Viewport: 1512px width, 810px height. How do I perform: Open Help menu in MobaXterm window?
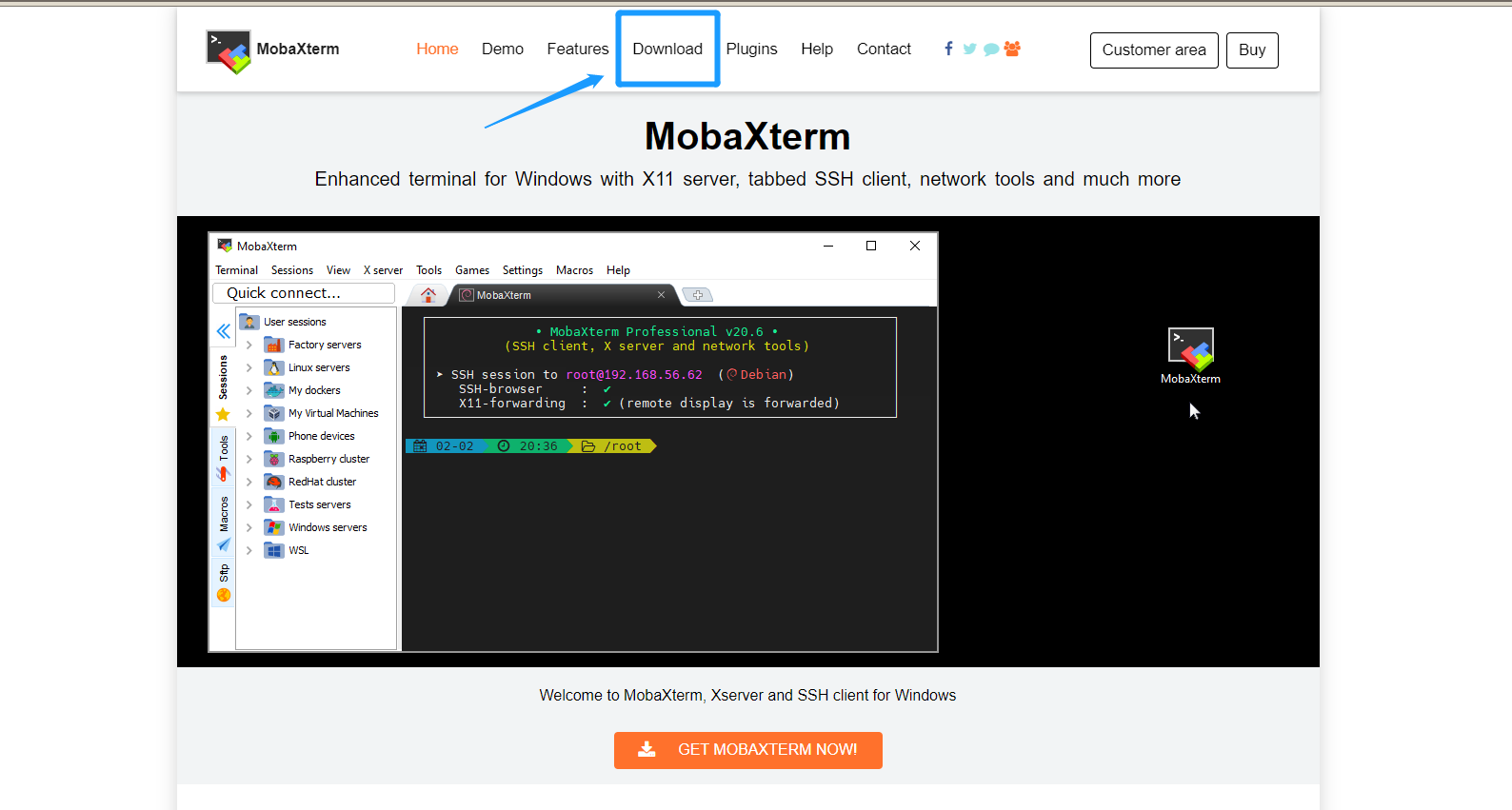pos(618,270)
